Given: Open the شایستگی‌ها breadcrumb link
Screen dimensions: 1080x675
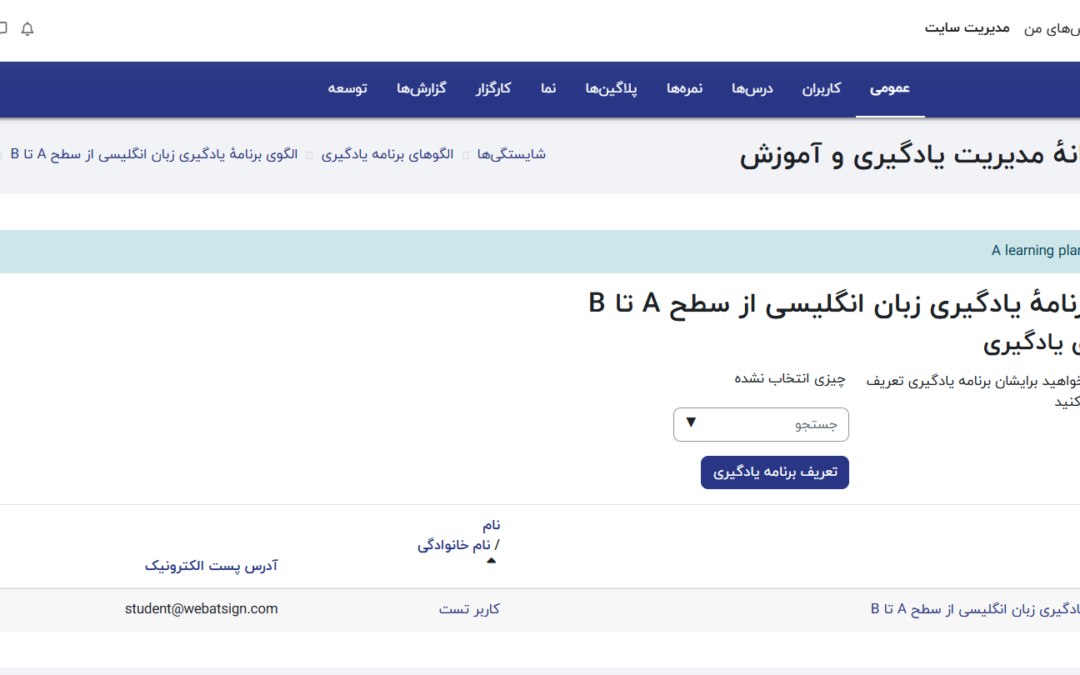Looking at the screenshot, I should coord(511,154).
